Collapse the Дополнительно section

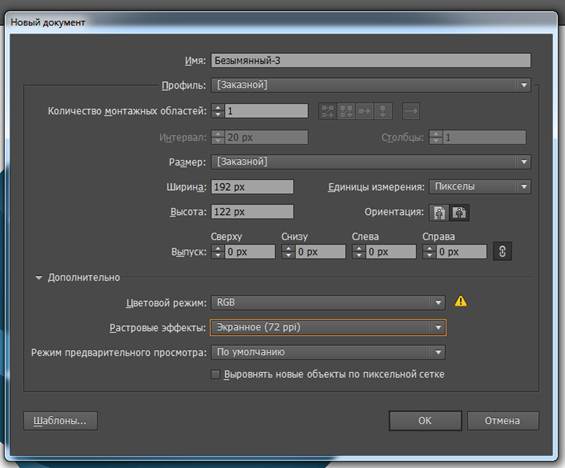click(x=39, y=277)
